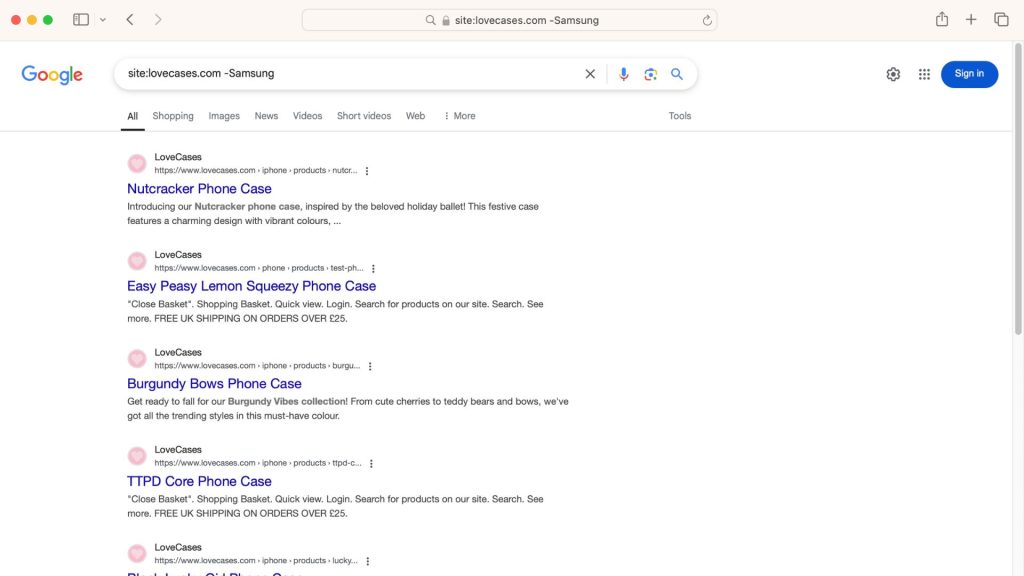1024x576 pixels.
Task: Click the voice search microphone icon
Action: [623, 74]
